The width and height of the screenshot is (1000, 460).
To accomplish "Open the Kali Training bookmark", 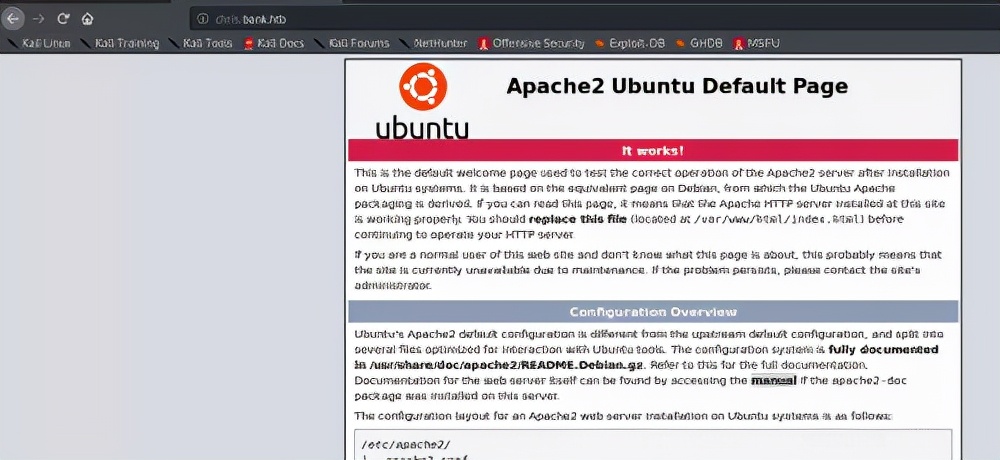I will [x=121, y=43].
